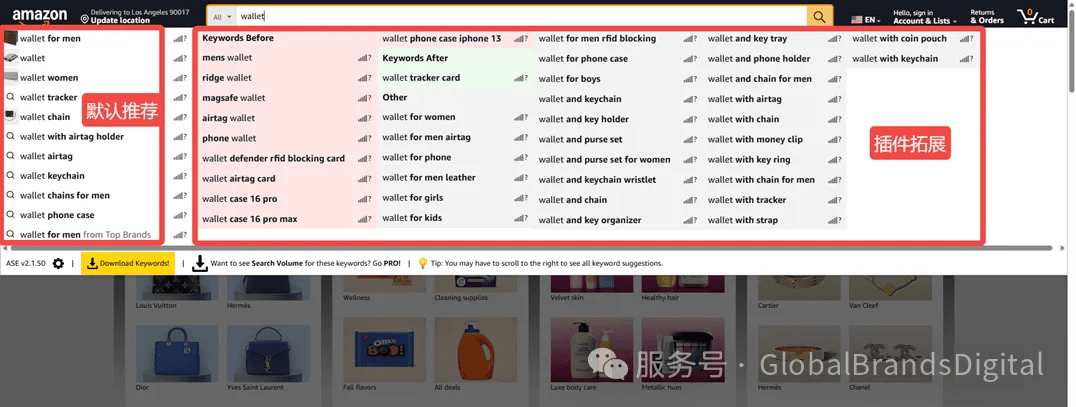Click the location pin icon
Viewport: 1076px width, 407px height.
(85, 18)
